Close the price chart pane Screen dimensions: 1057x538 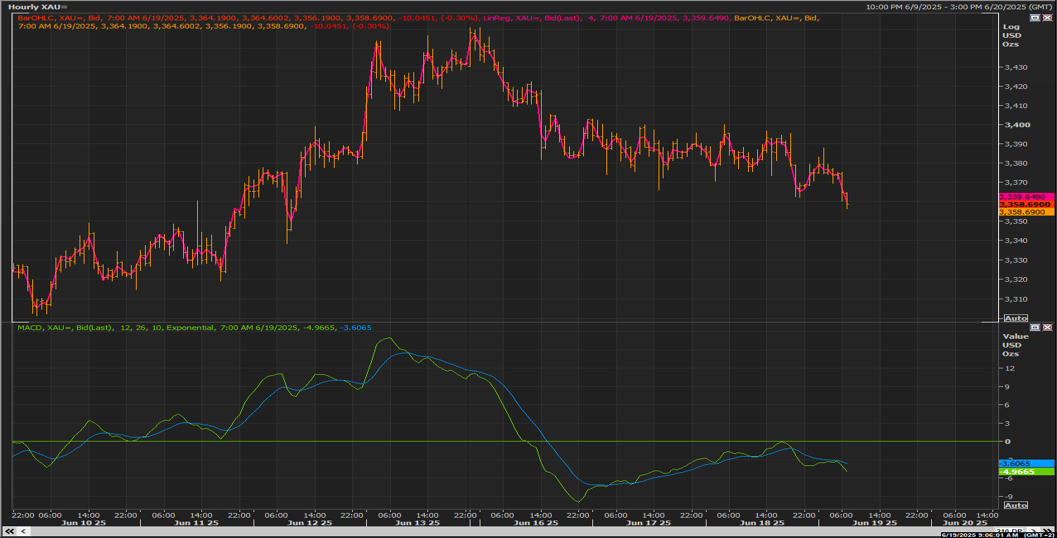pos(1047,18)
